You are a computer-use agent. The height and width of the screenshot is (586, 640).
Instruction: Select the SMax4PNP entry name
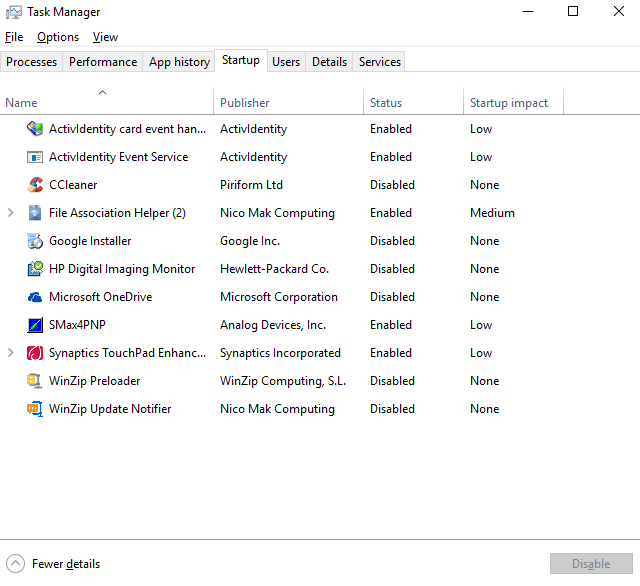[77, 325]
